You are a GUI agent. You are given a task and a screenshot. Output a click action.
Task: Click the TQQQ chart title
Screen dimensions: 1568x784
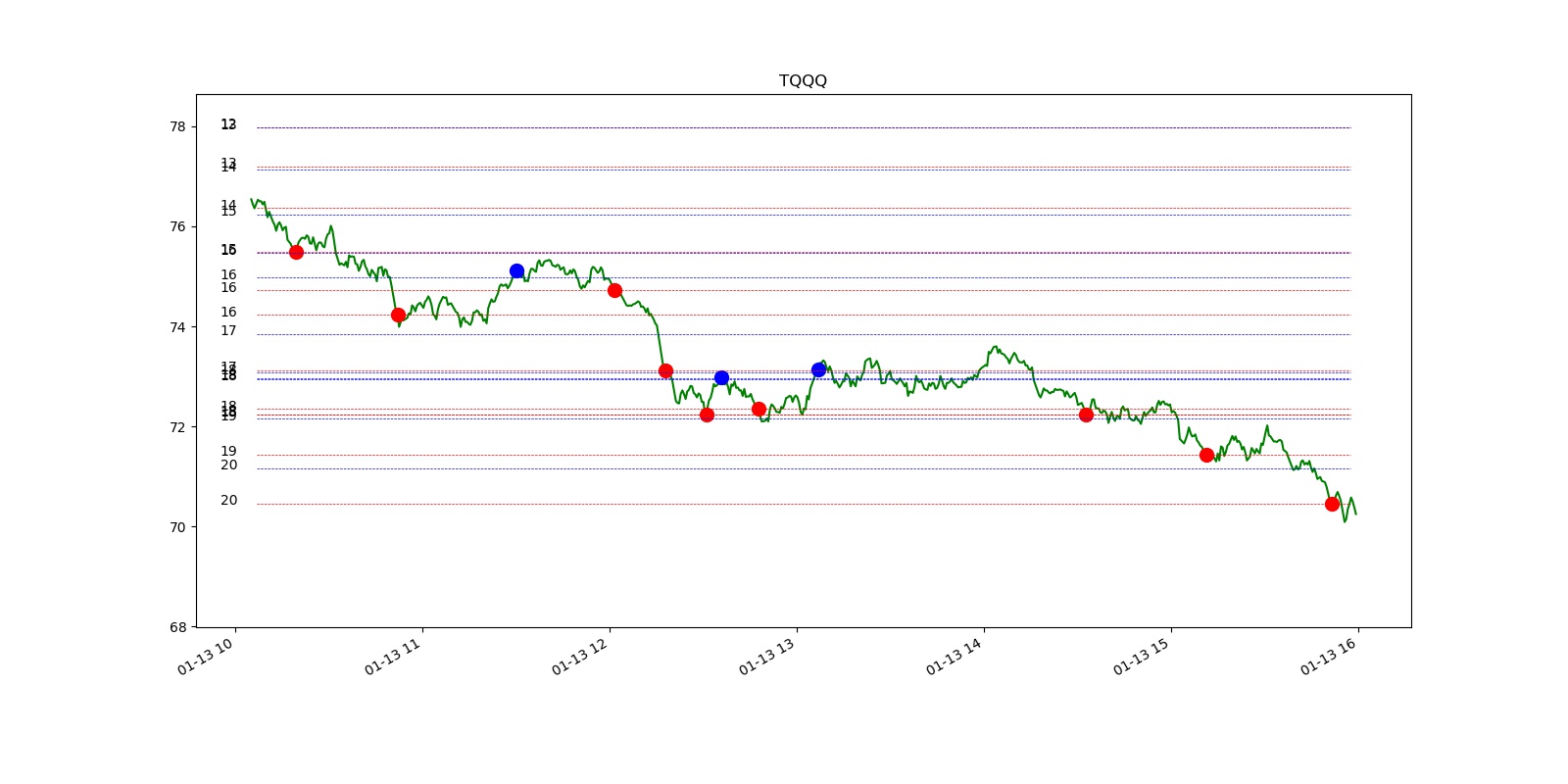click(x=803, y=80)
